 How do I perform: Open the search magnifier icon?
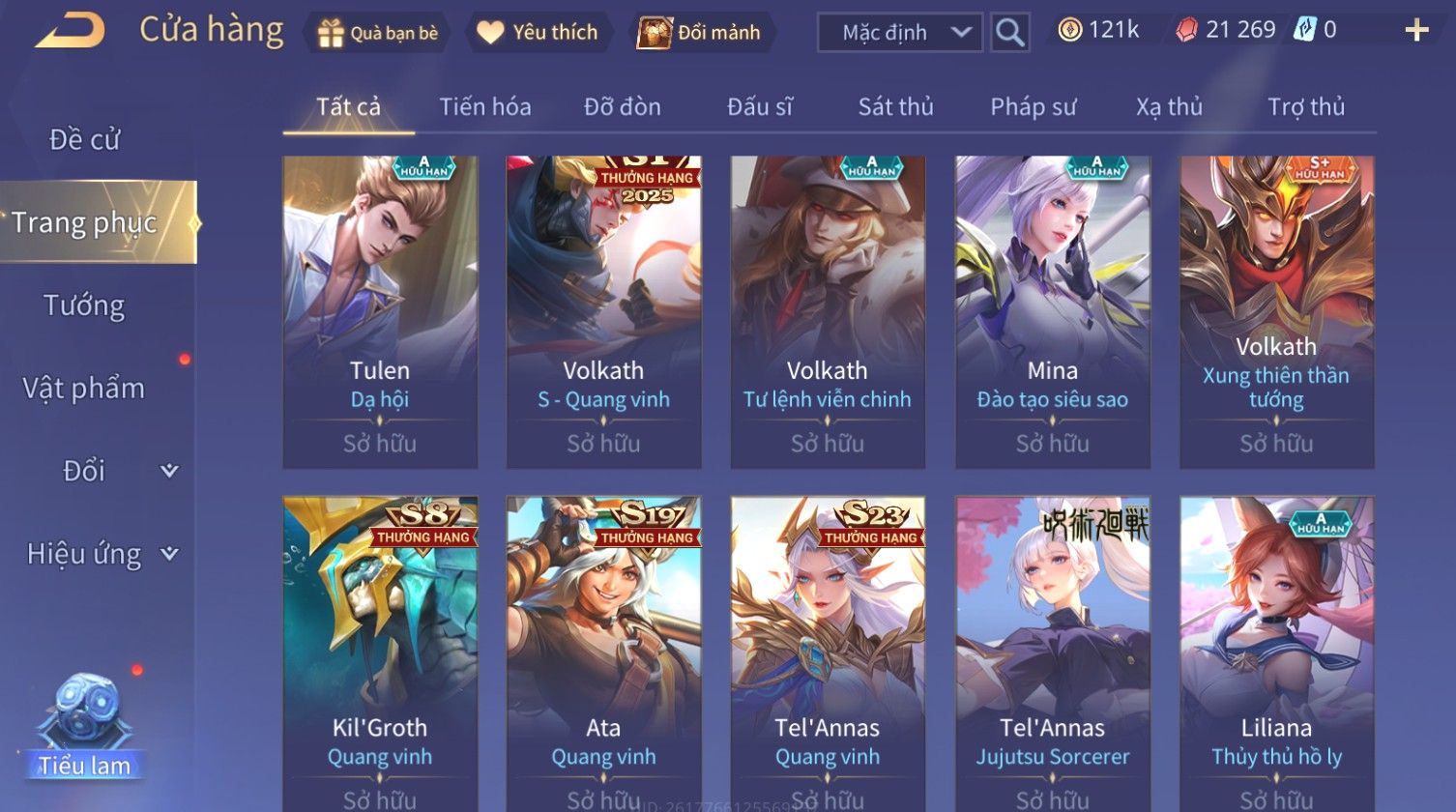click(x=1009, y=32)
